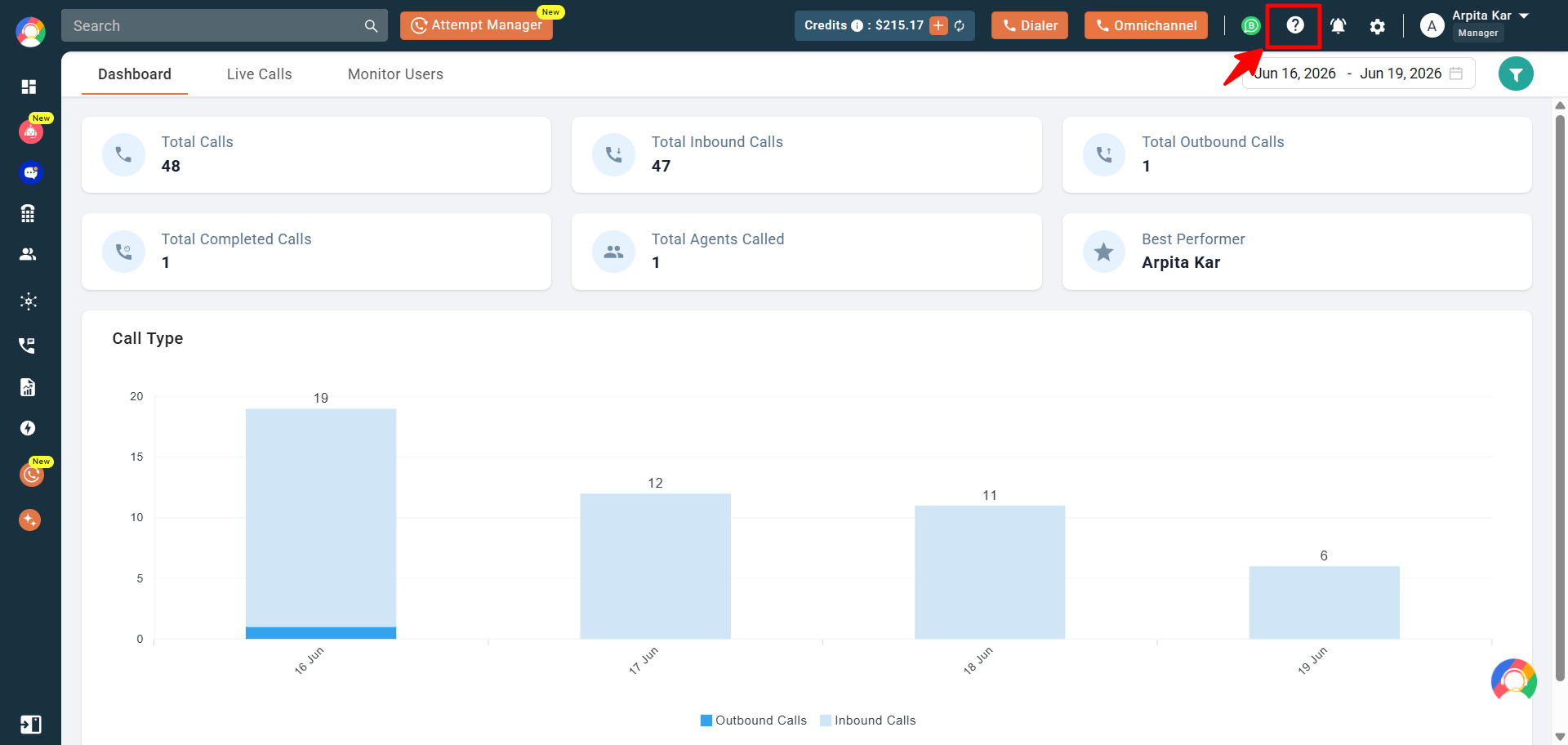
Task: Expand the sidebar with bottom arrow icon
Action: point(30,725)
